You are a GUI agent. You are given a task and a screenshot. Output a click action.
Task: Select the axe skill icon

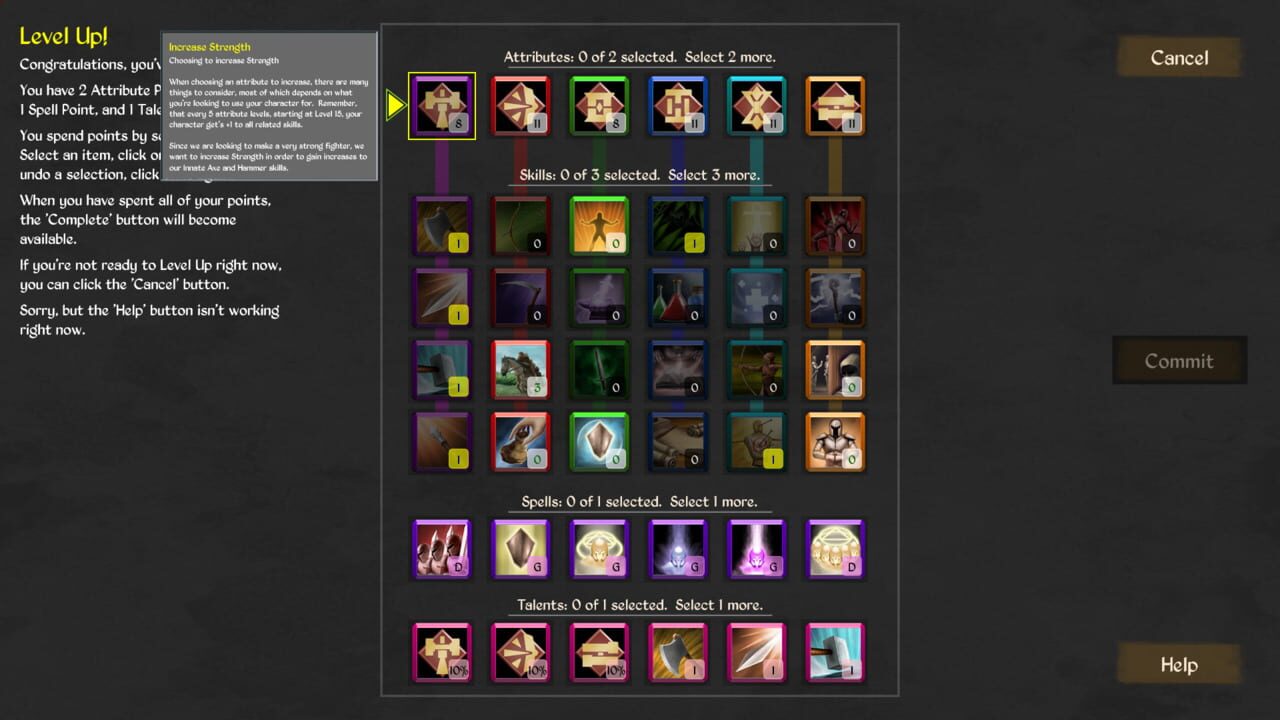click(x=441, y=225)
